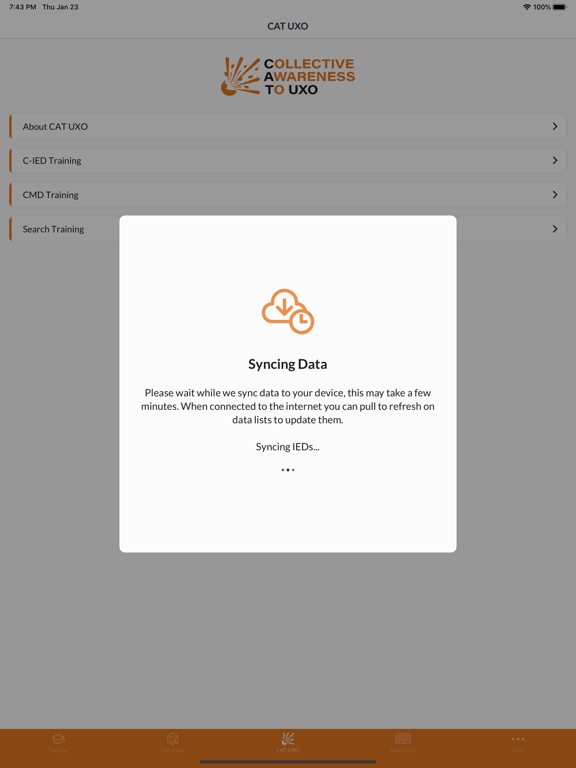Tap the Collective Awareness to UXO logo
The image size is (576, 768).
288,76
